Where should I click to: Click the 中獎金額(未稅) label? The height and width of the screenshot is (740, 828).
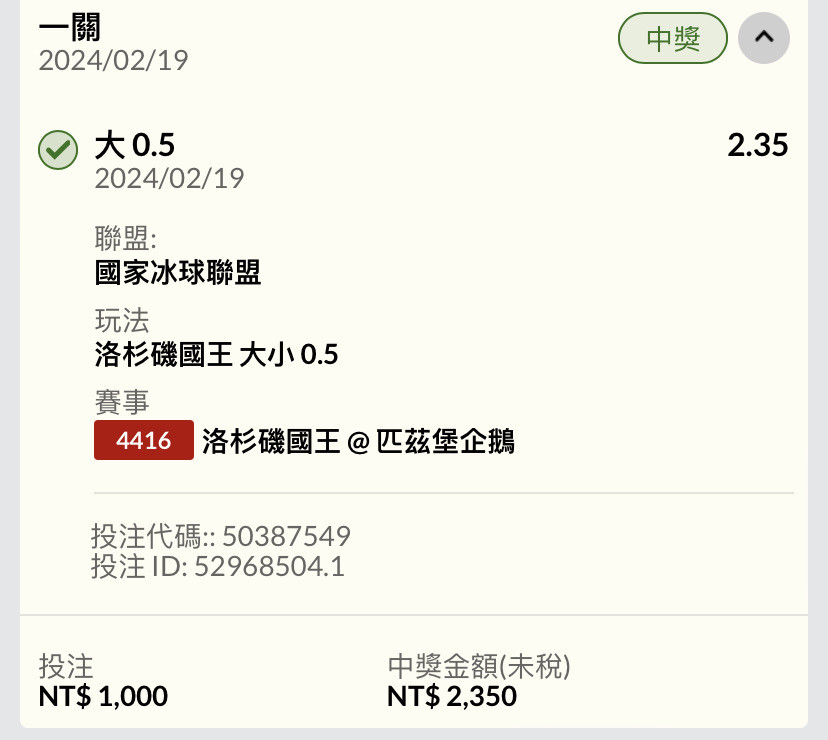[479, 666]
